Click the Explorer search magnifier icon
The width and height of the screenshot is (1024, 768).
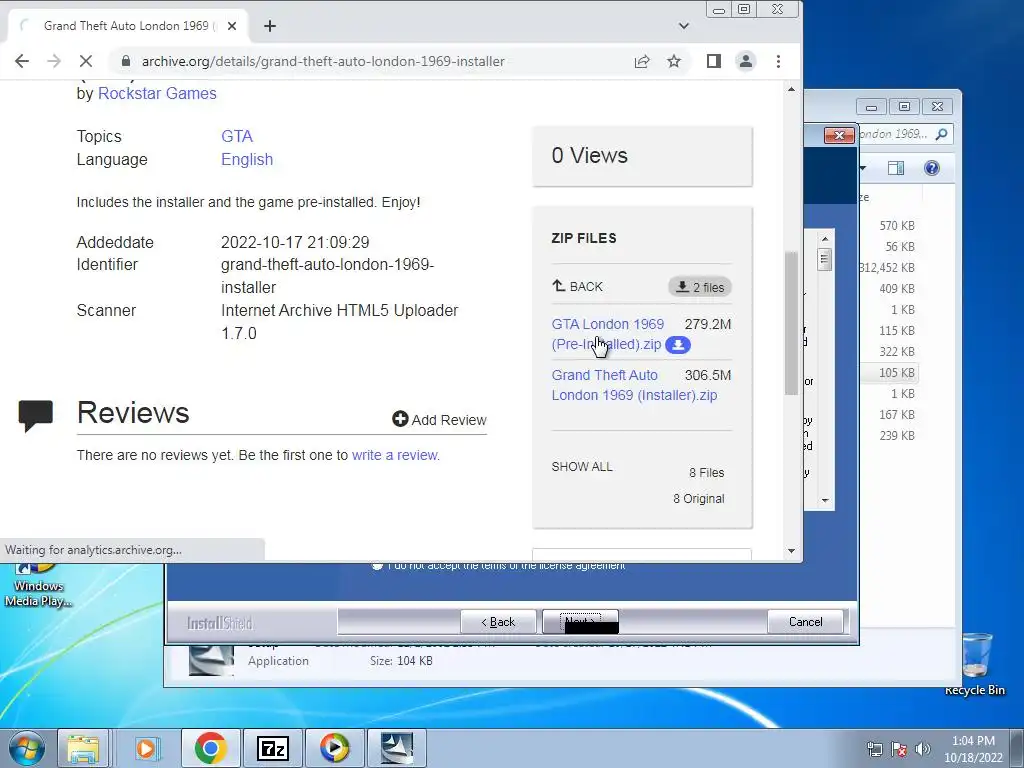click(x=941, y=134)
